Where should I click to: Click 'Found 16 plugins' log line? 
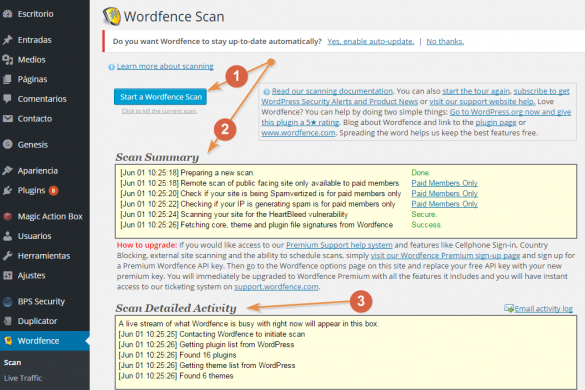tap(177, 355)
